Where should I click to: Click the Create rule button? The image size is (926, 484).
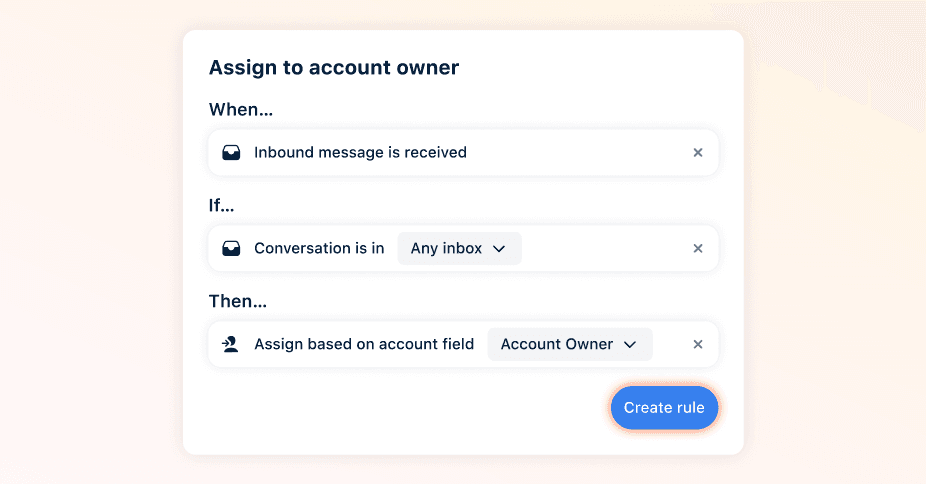(664, 408)
